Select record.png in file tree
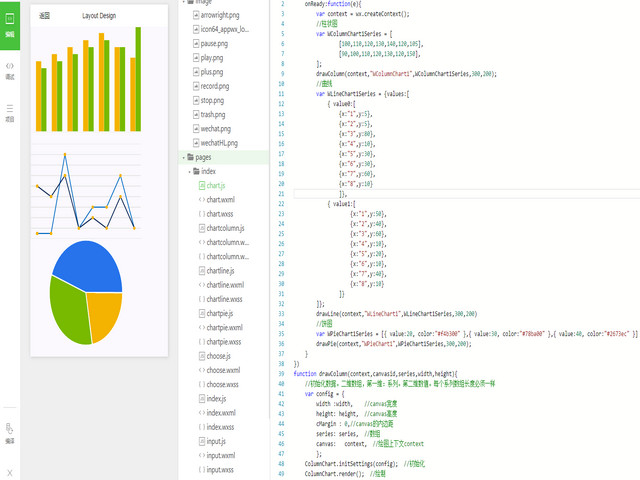 (211, 86)
